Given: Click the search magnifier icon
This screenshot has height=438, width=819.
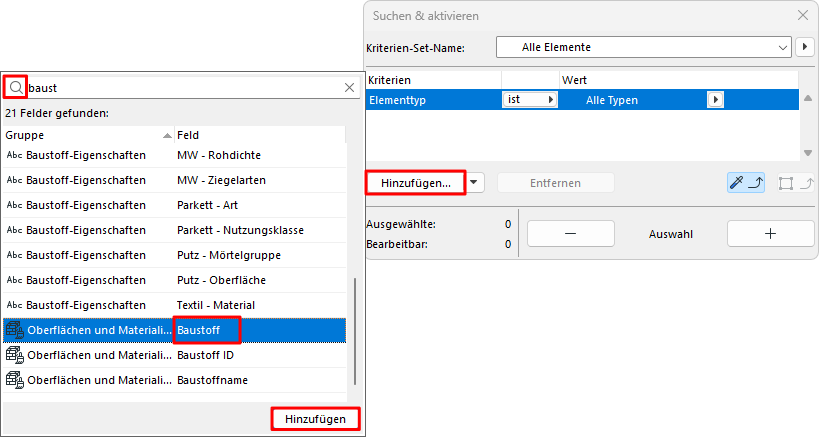Looking at the screenshot, I should [x=15, y=87].
